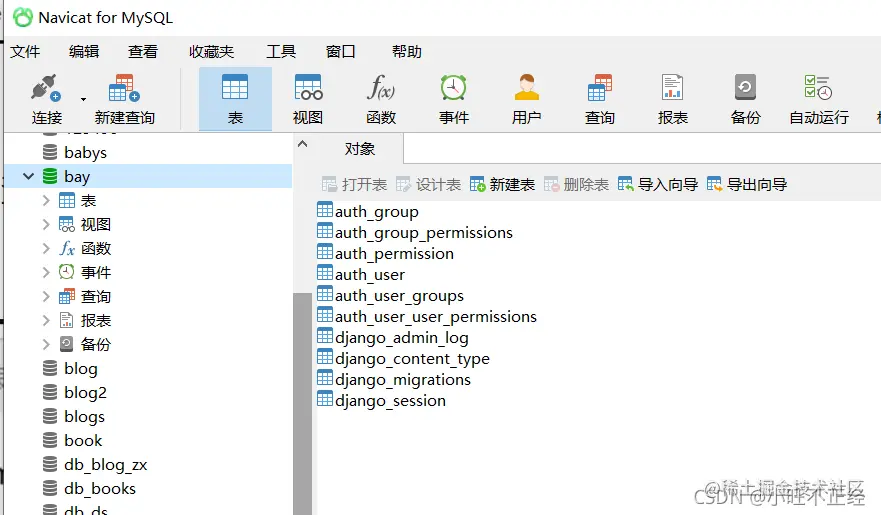Click the Queries (查询) icon in tree
The image size is (881, 515).
[x=67, y=297]
